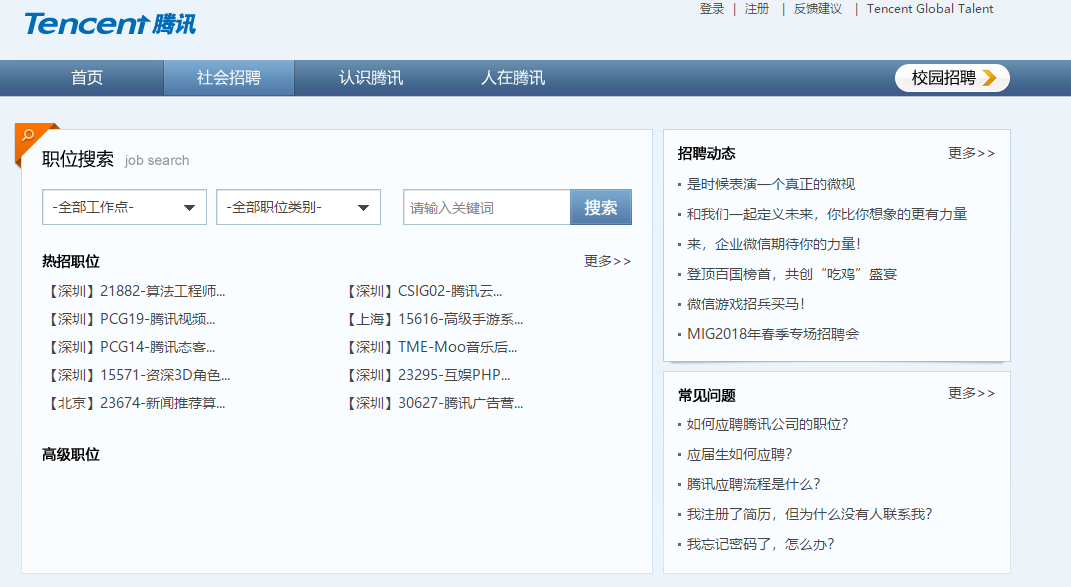Open FAQ 我注册了简历，但为什么没有人联系我
Viewport: 1071px width, 587px height.
pyautogui.click(x=809, y=515)
